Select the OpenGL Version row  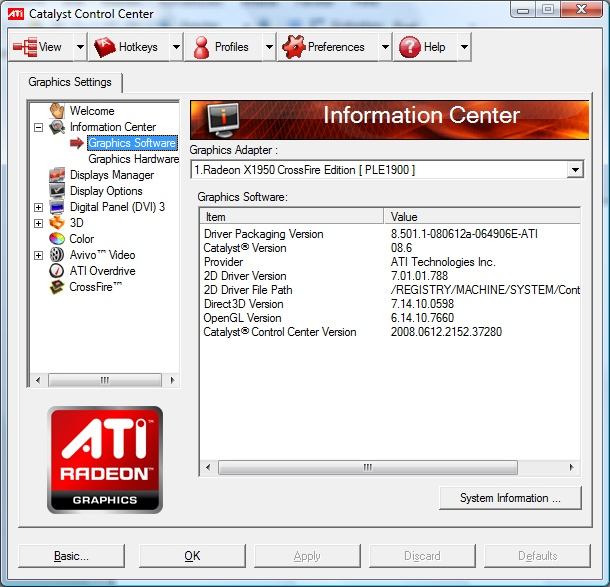(x=390, y=318)
